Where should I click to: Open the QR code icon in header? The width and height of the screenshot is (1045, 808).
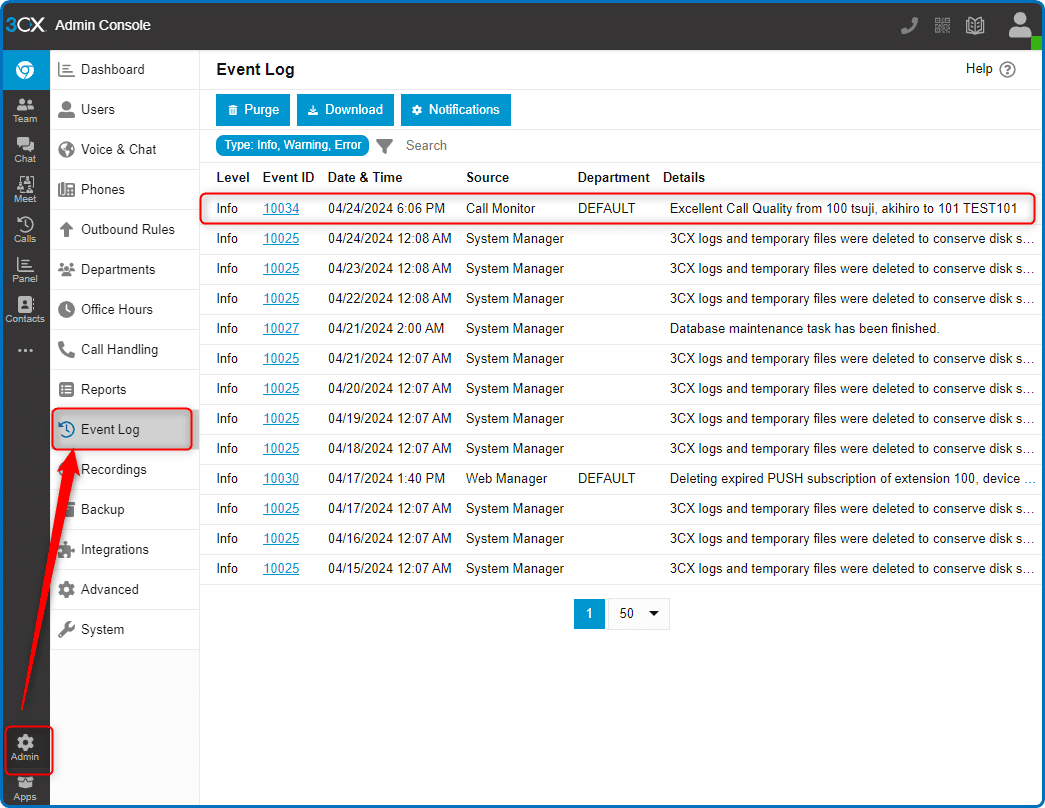coord(942,26)
